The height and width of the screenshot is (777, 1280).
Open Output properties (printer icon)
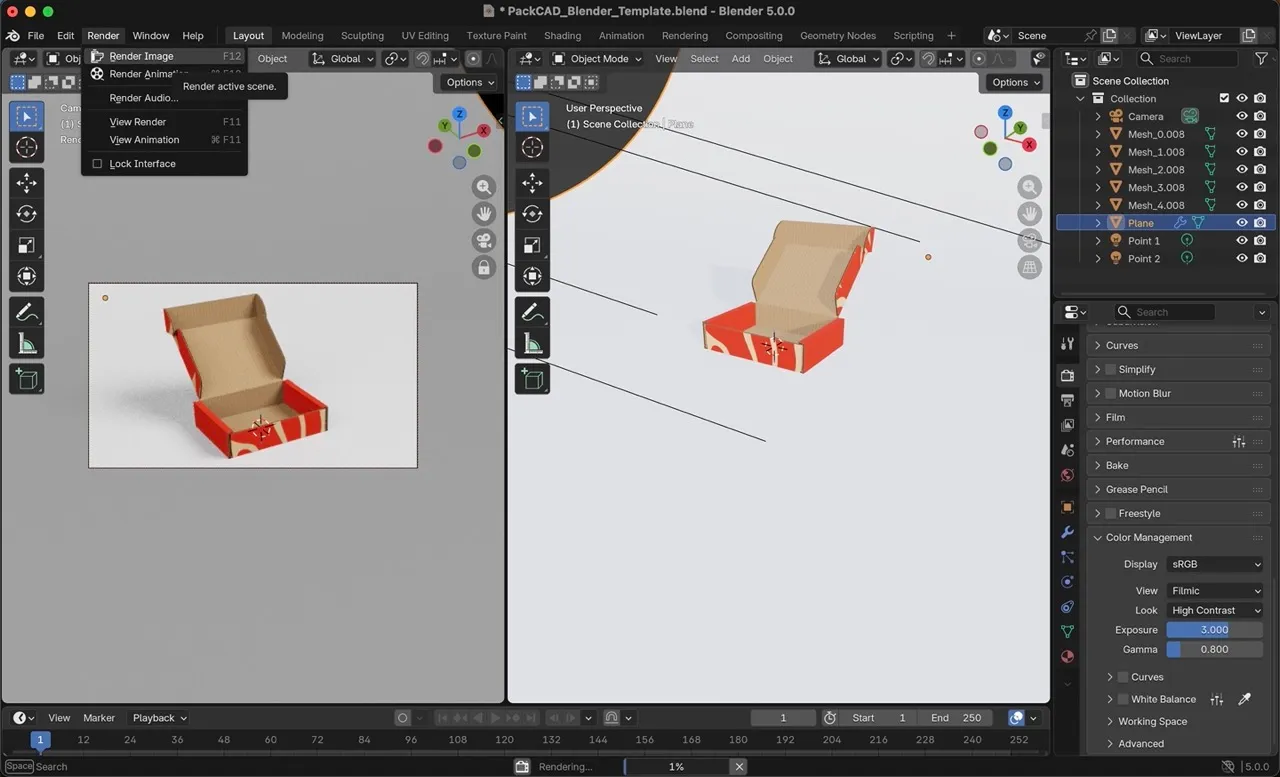coord(1067,400)
